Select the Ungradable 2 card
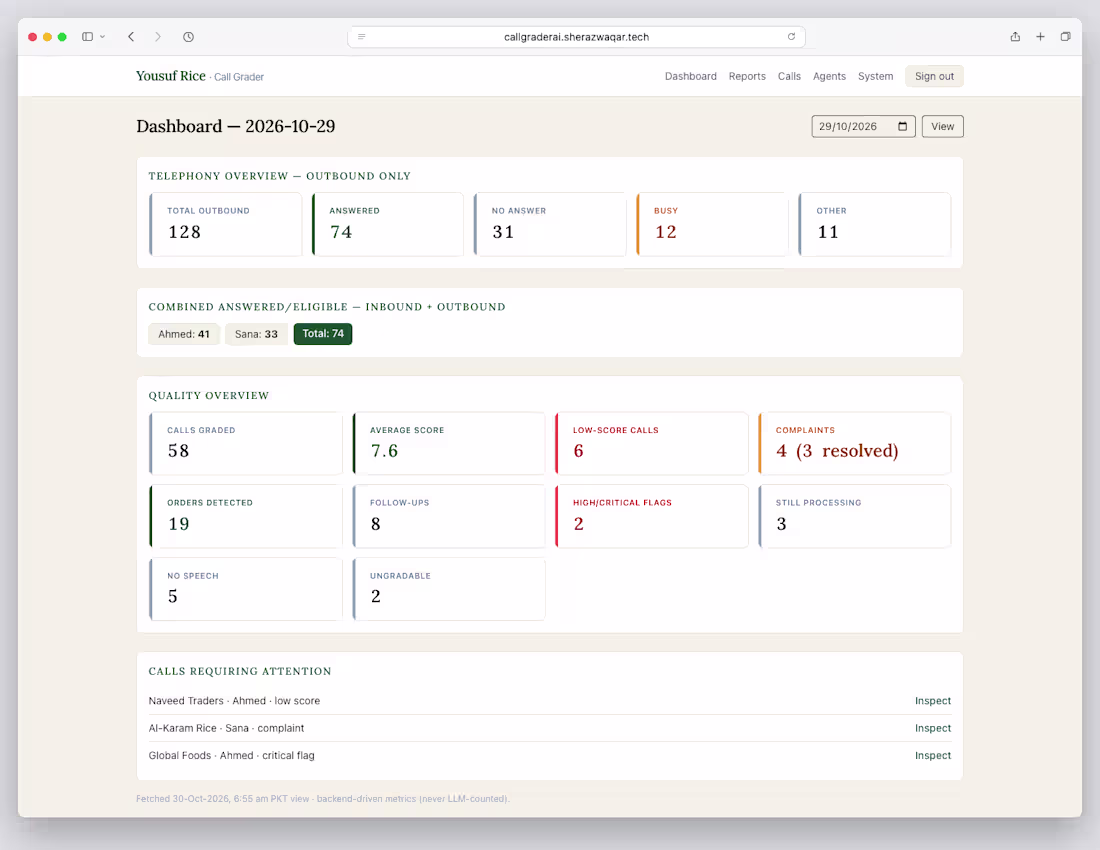 click(x=449, y=589)
